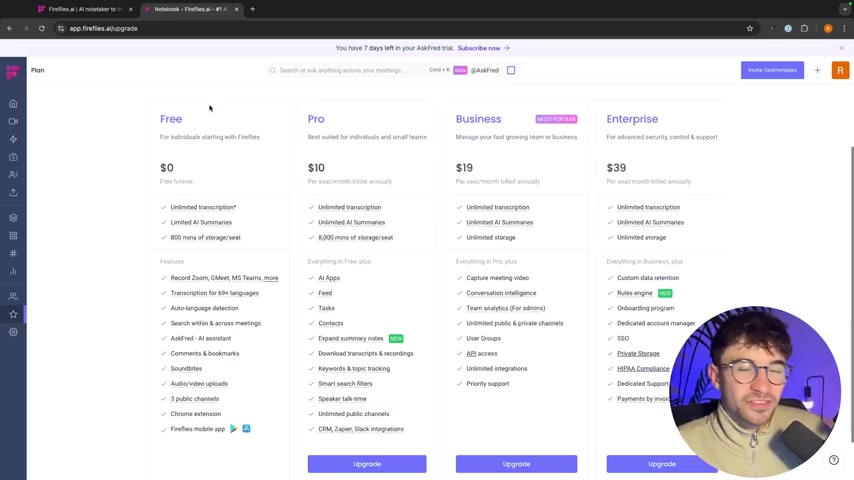Open the hashtag topics sidebar icon

click(13, 253)
